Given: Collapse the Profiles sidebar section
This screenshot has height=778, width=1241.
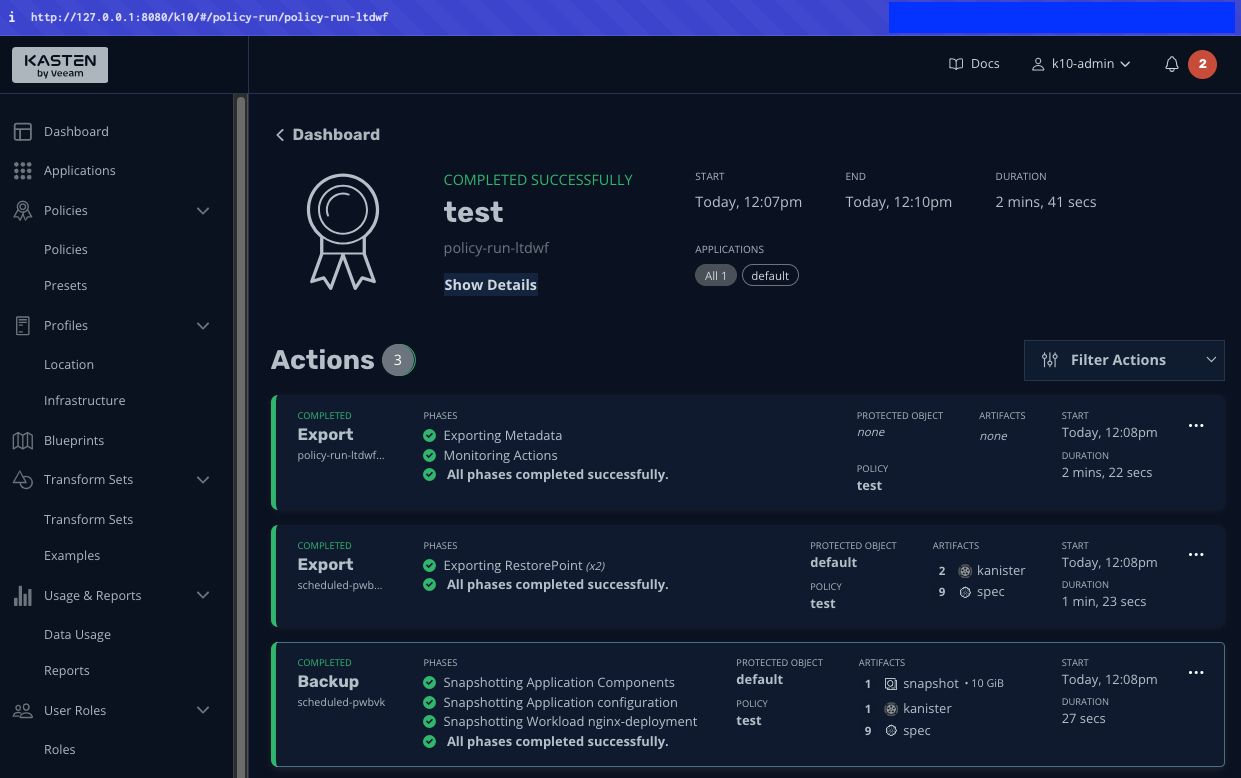Looking at the screenshot, I should 203,326.
